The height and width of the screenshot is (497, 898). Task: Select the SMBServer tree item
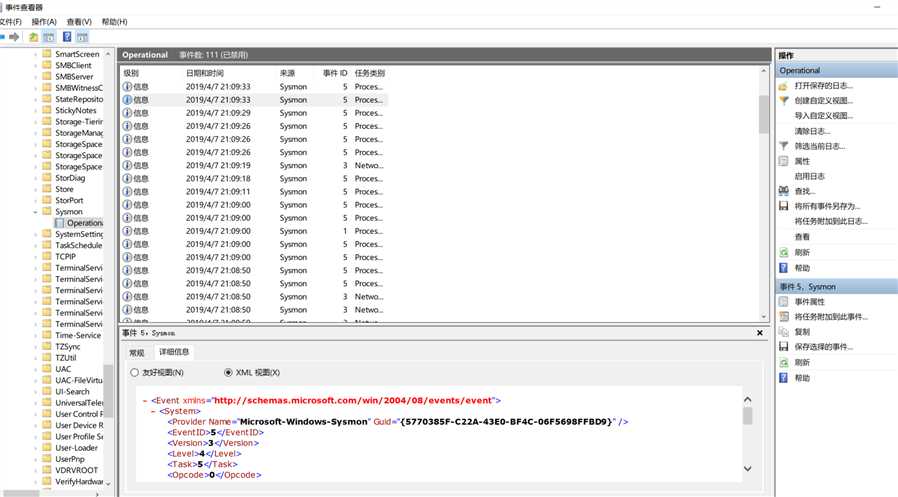click(74, 77)
